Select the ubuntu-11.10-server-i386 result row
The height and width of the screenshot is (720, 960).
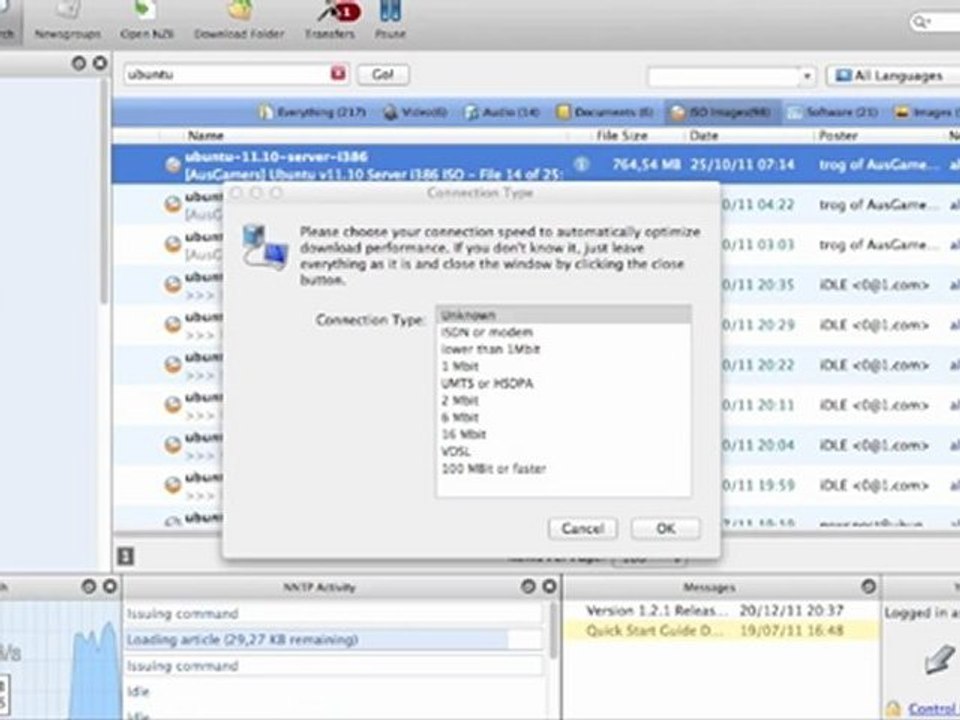click(536, 165)
